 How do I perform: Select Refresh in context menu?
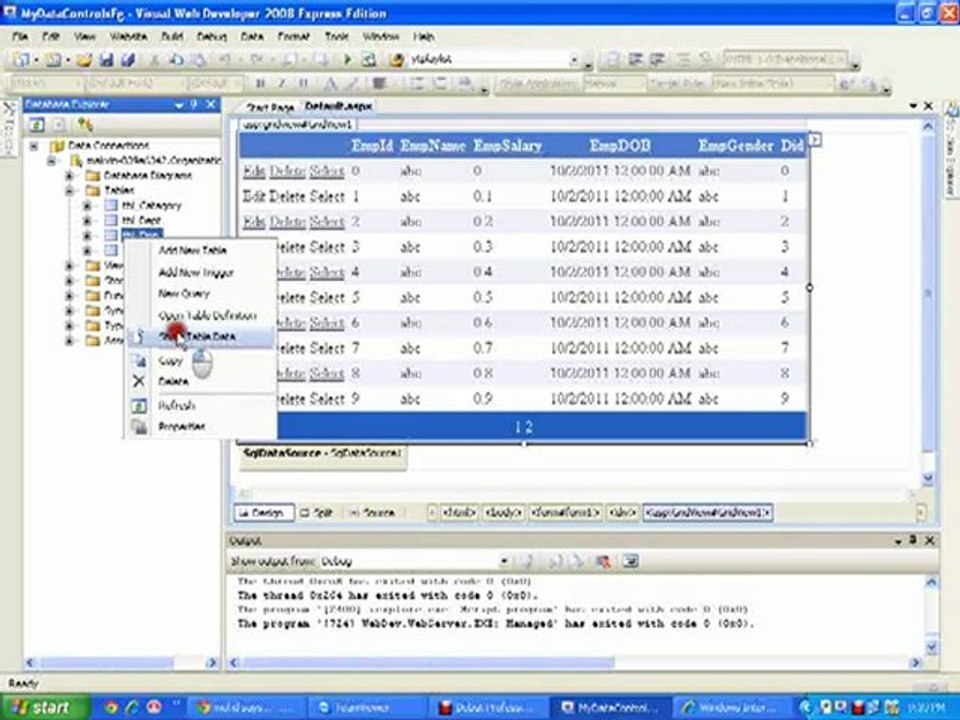177,405
